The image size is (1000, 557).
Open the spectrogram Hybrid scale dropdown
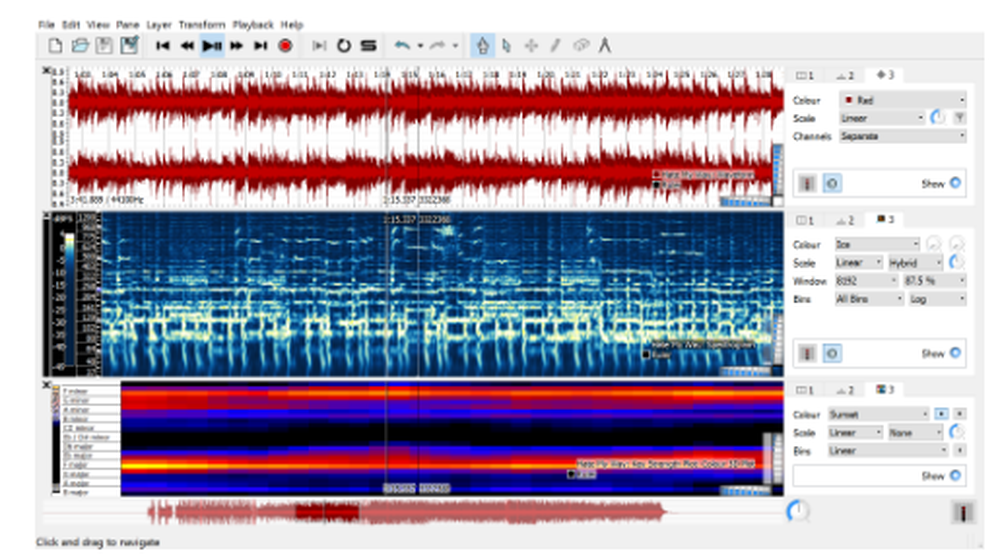[915, 262]
